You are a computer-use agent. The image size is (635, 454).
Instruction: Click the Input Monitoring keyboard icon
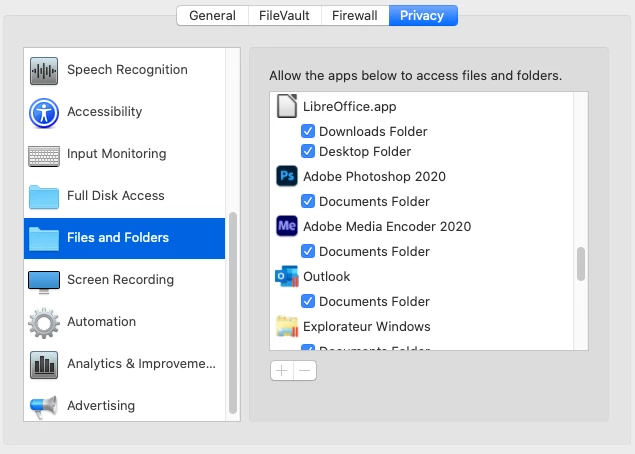pyautogui.click(x=44, y=156)
